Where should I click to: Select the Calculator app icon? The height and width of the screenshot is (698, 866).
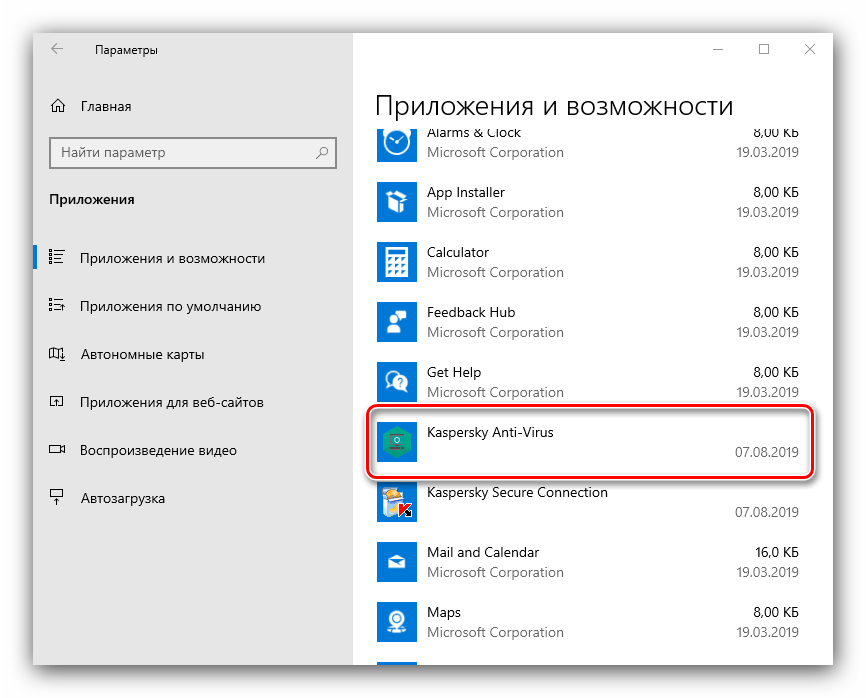click(396, 262)
